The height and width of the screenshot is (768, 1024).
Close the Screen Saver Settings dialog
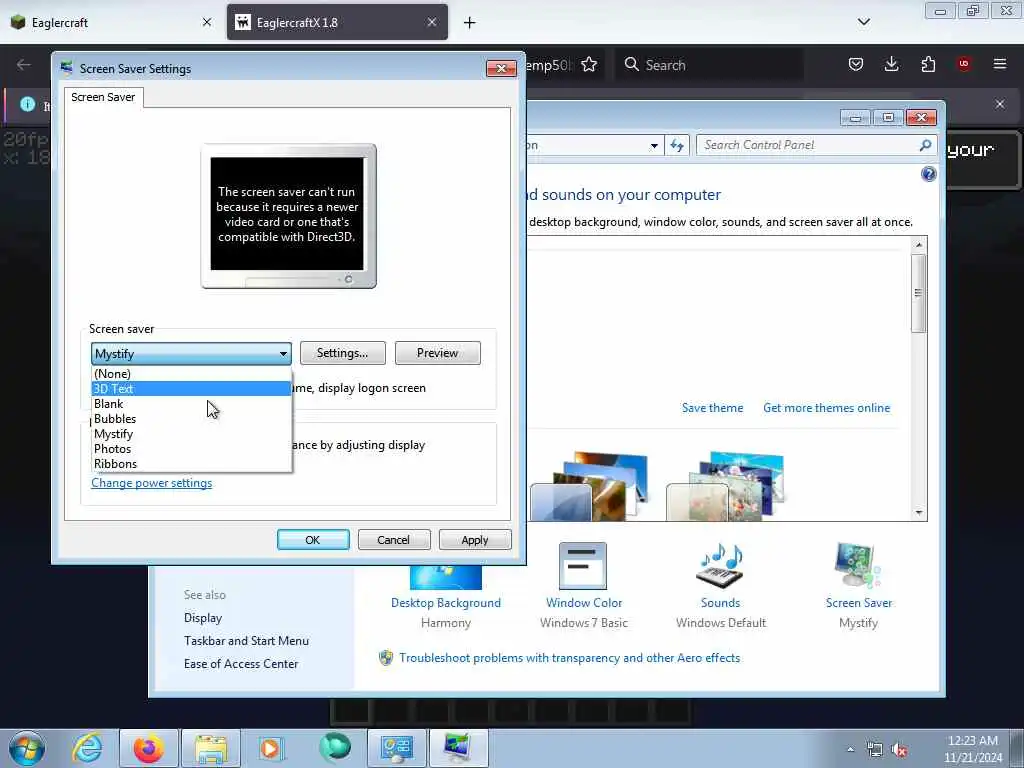click(x=501, y=68)
